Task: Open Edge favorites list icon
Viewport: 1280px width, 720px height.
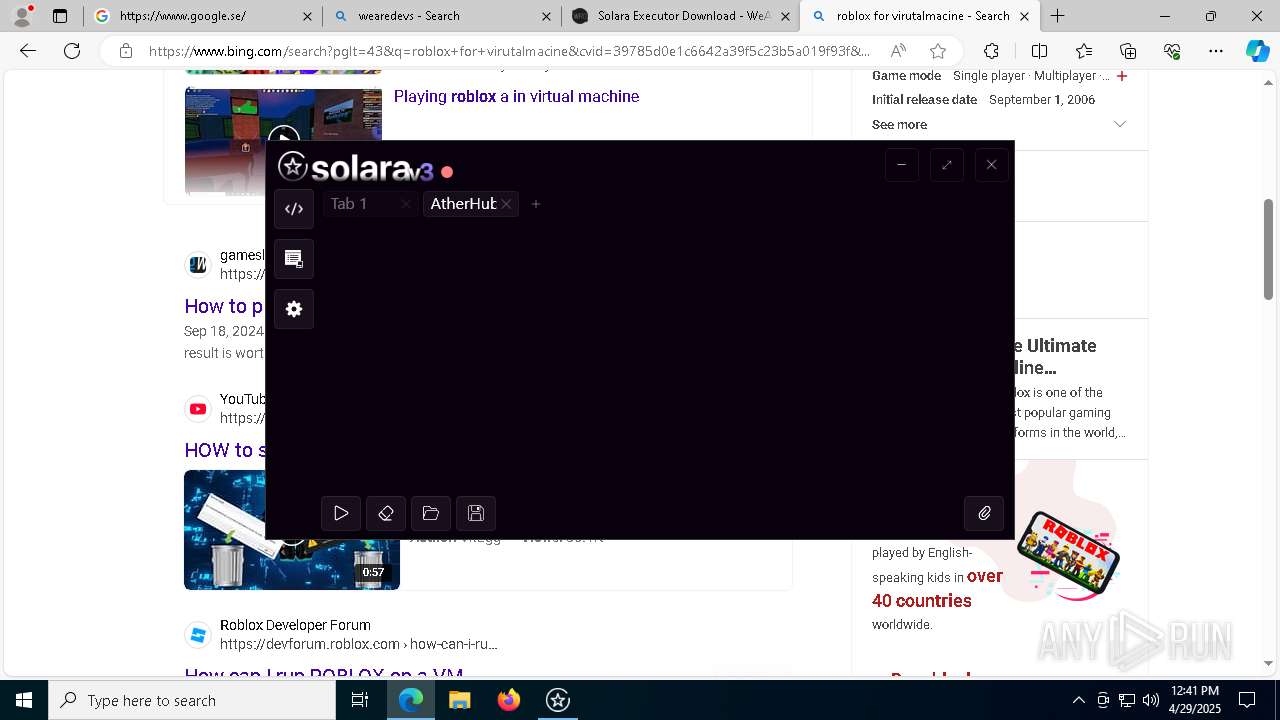Action: (x=1084, y=51)
